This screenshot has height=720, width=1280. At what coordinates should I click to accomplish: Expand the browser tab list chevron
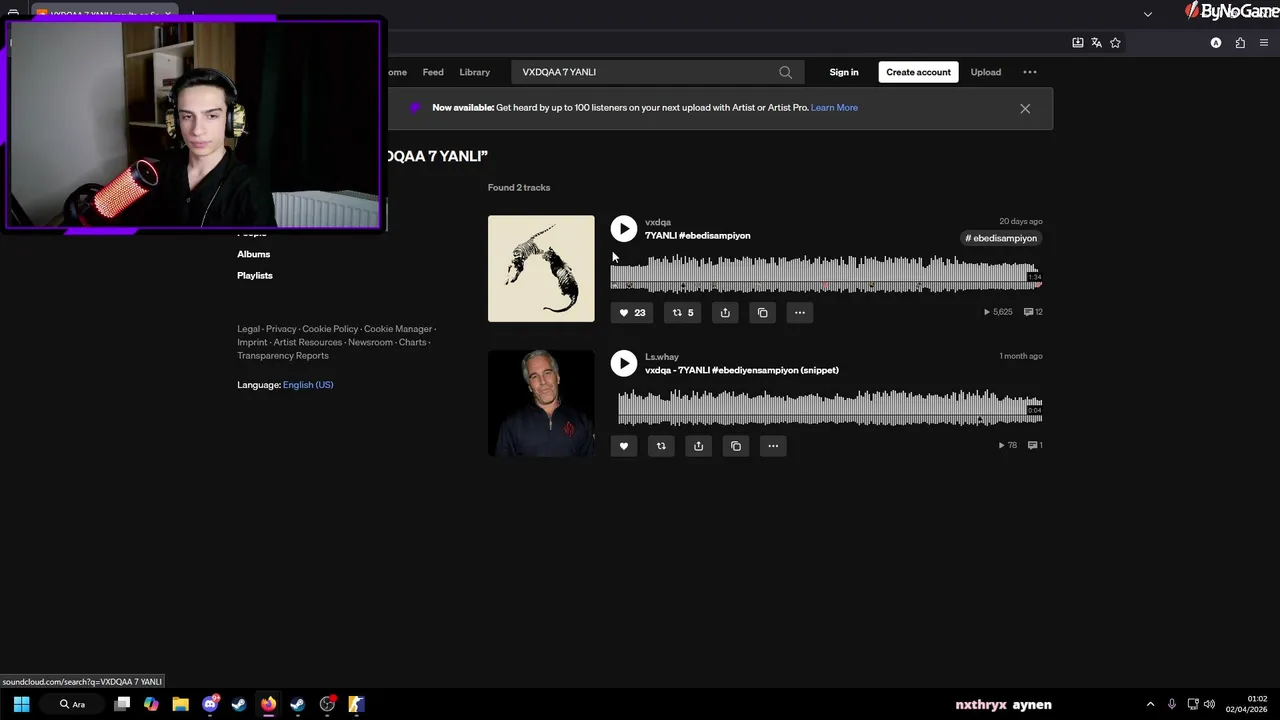tap(1148, 14)
